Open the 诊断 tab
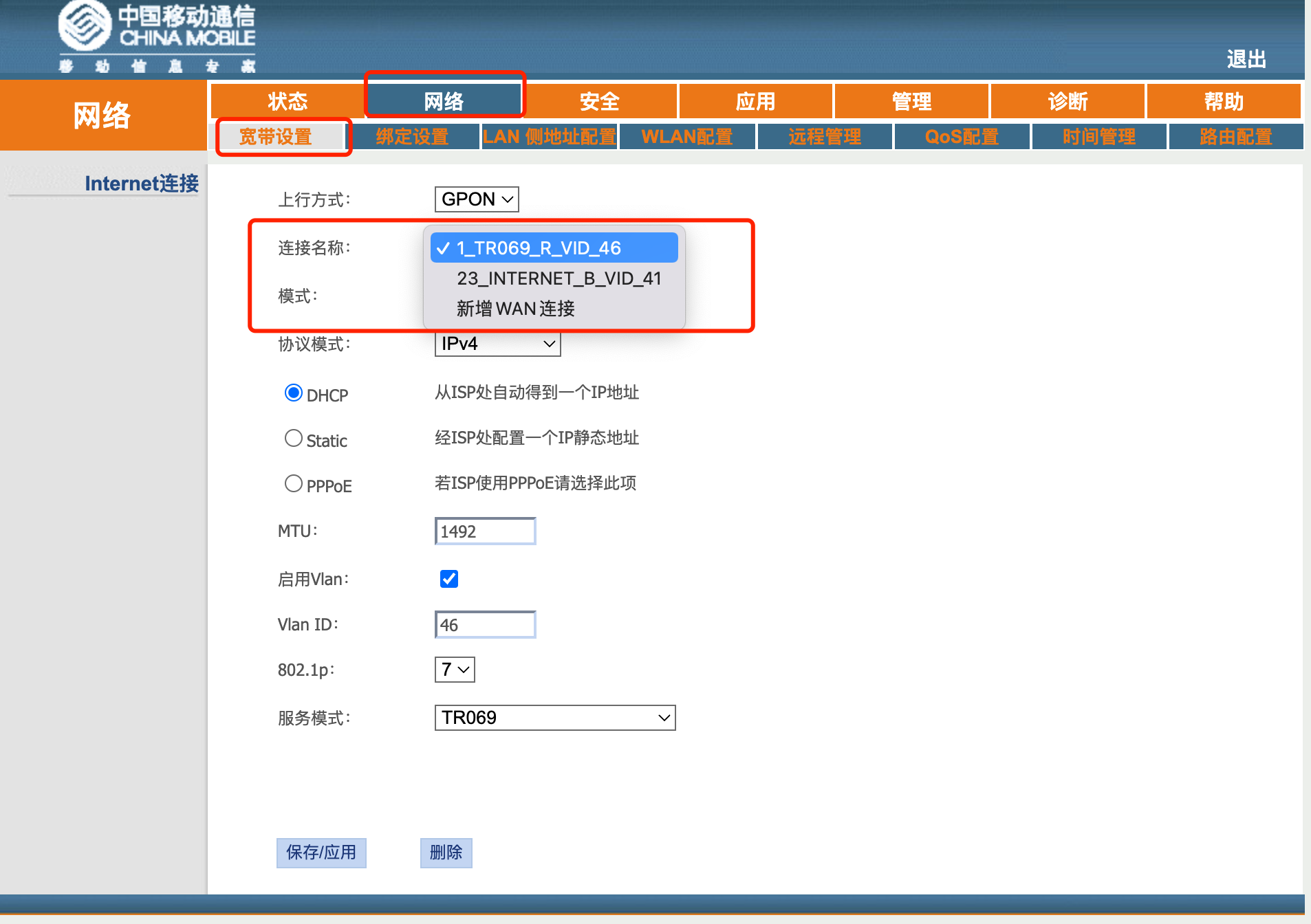 pos(1068,102)
